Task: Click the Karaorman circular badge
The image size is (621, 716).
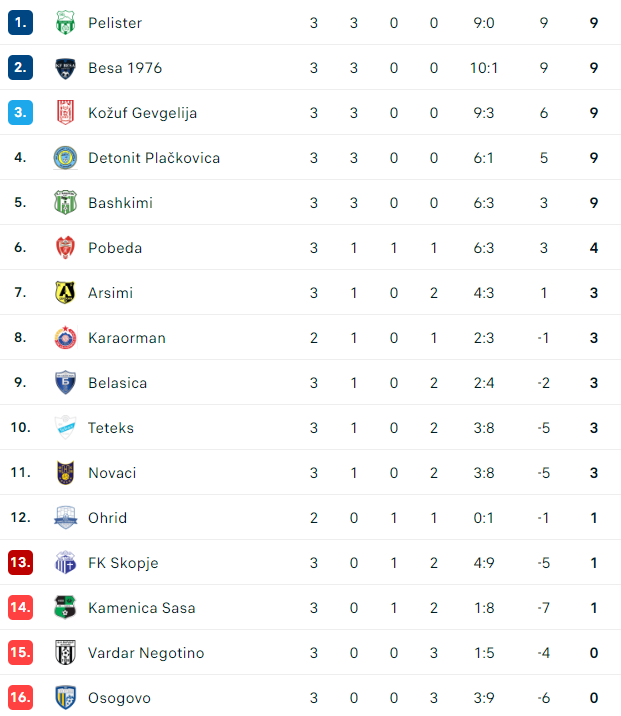Action: coord(65,338)
